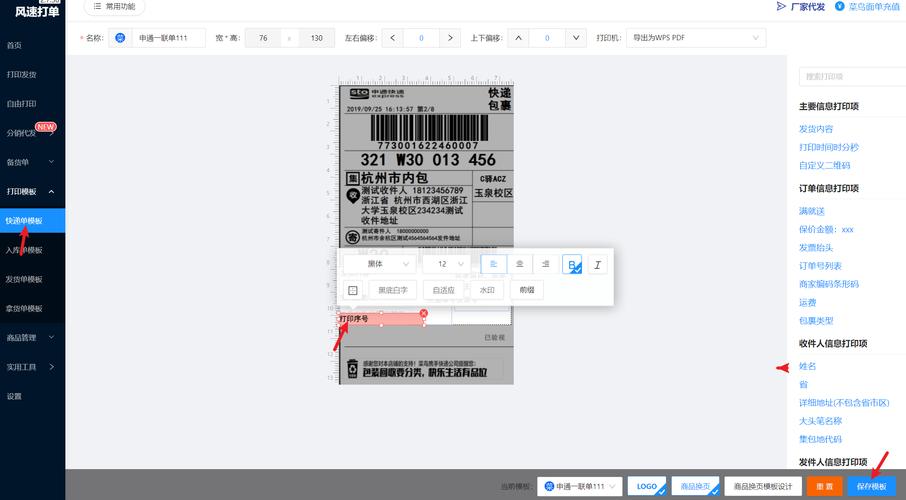Delete the selected 打印序号 field via red X
This screenshot has width=906, height=500.
[424, 313]
